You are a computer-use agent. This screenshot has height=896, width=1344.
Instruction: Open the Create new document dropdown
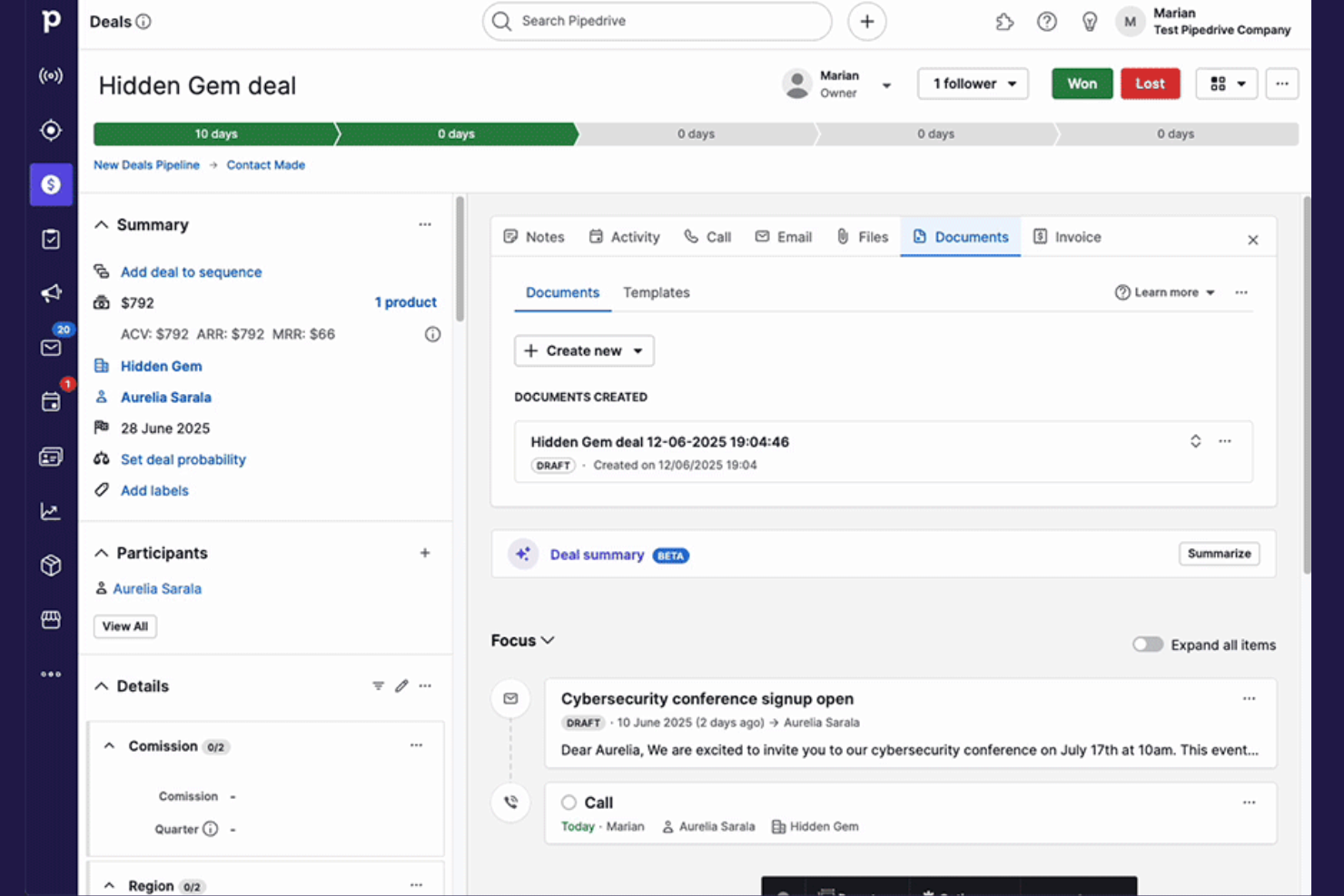pyautogui.click(x=584, y=350)
